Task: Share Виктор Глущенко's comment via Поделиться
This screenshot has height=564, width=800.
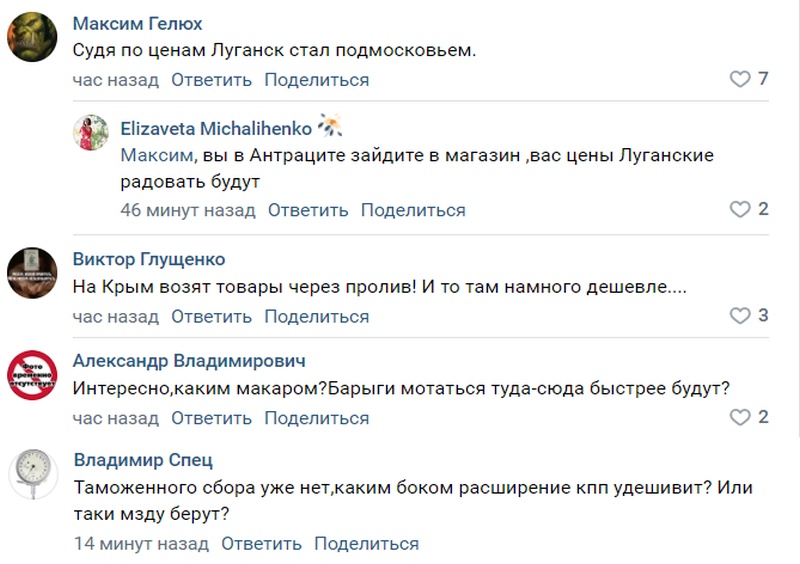Action: click(317, 317)
